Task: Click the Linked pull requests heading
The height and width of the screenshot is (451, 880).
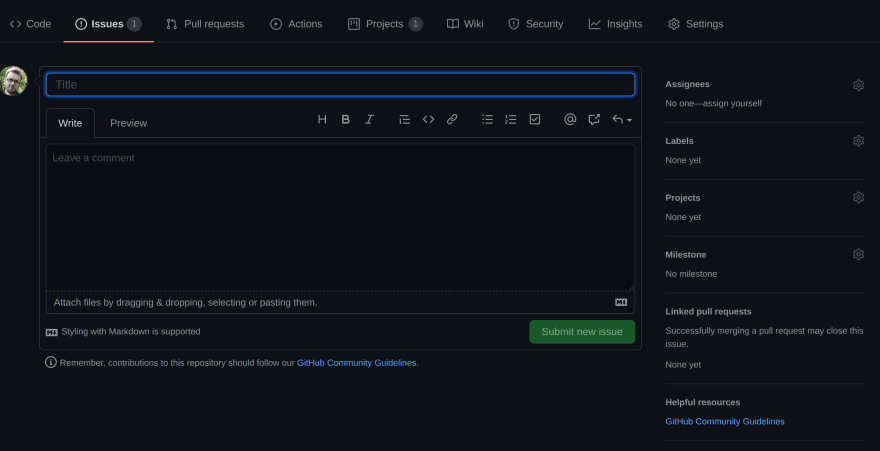Action: point(708,311)
